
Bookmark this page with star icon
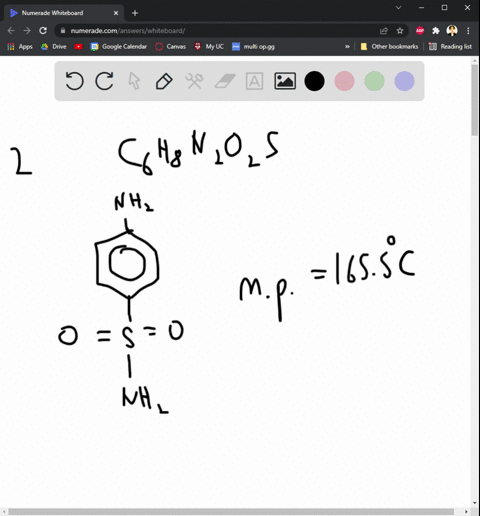(400, 31)
